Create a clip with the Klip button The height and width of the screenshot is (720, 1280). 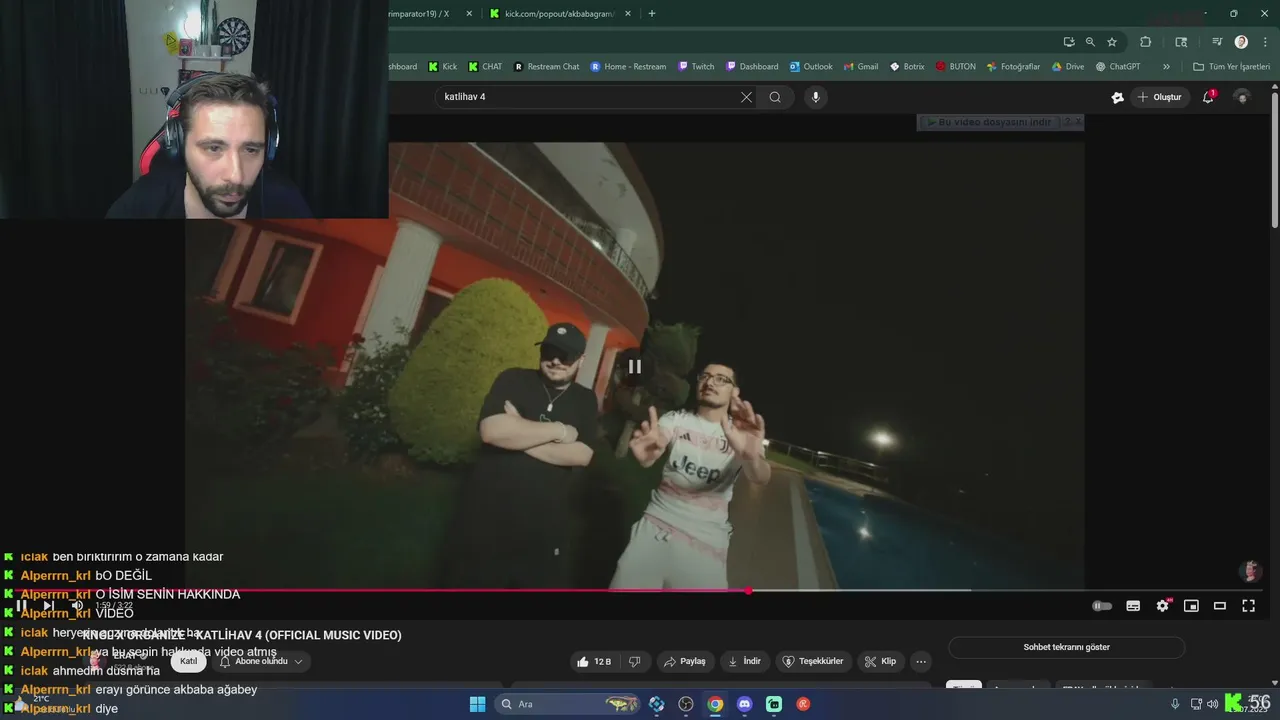(881, 661)
